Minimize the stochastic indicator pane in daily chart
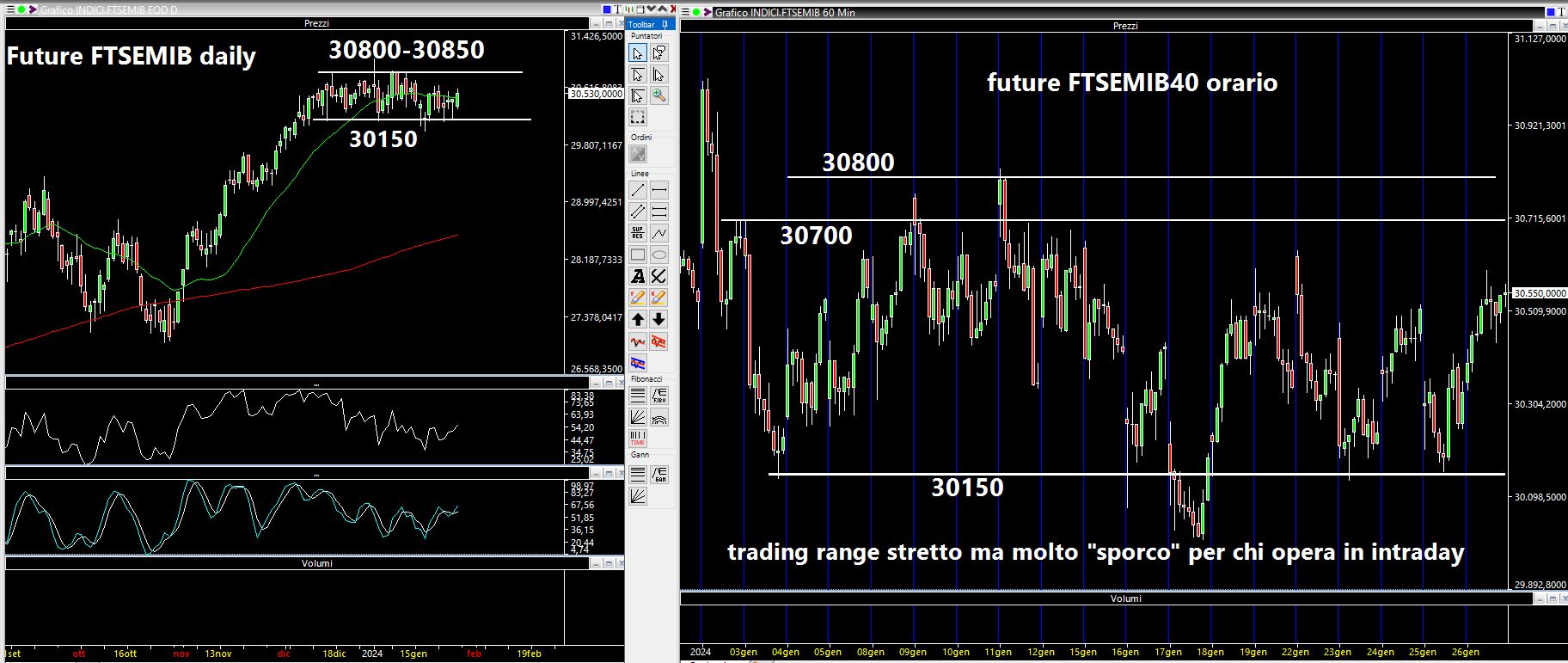Screen dimensions: 1568x663 (596, 473)
